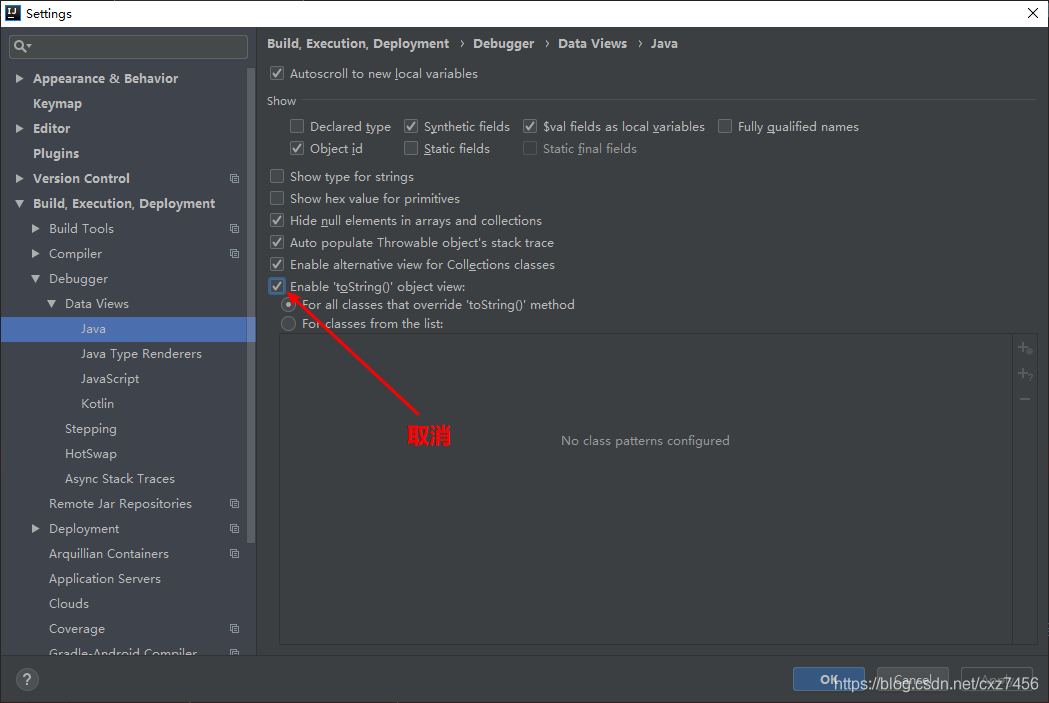Enable Fully qualified names checkbox
The height and width of the screenshot is (703, 1049).
(x=725, y=126)
